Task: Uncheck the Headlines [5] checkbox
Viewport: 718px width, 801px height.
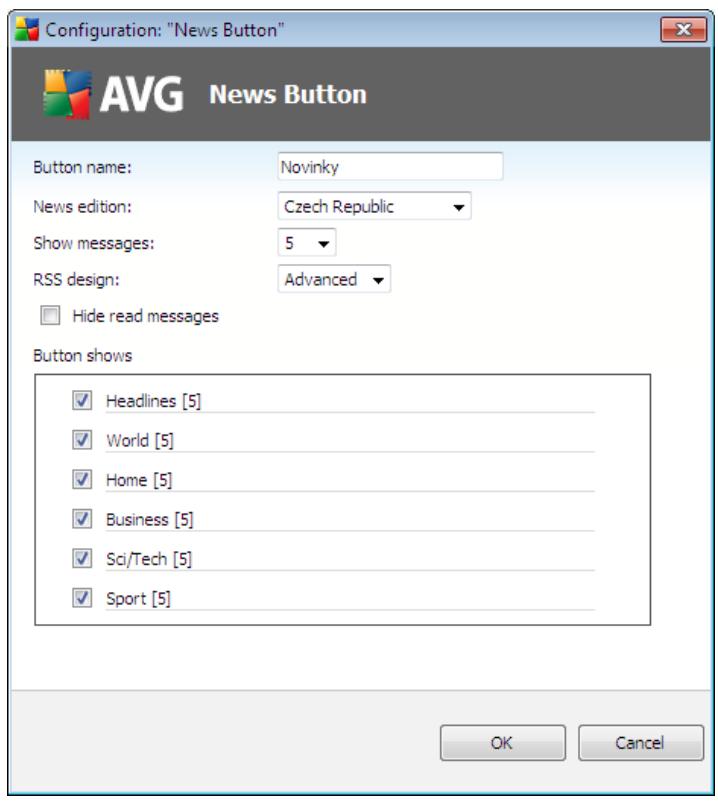Action: click(82, 400)
